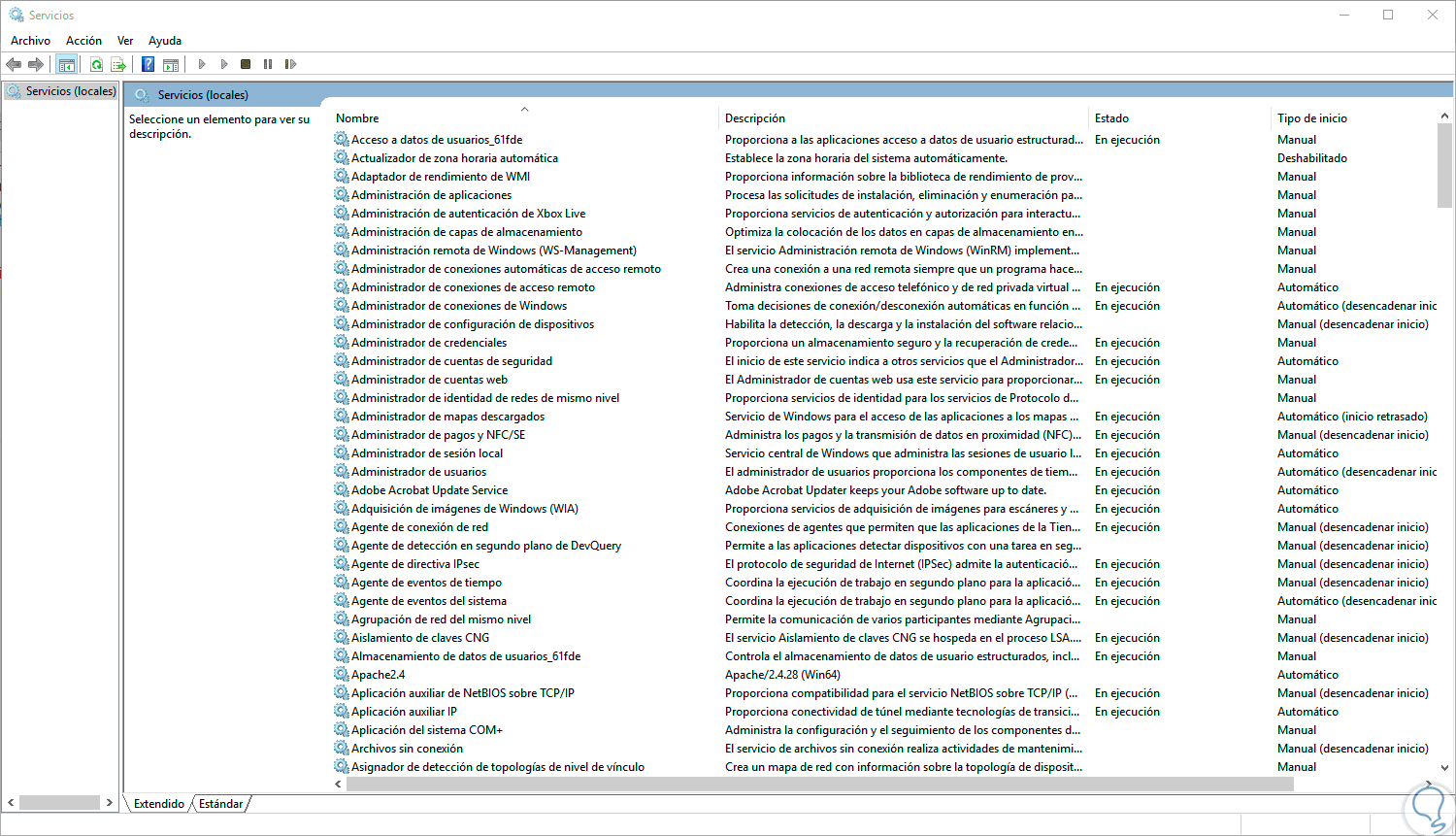Click the gear icon of Adobe Acrobat Update Service
The width and height of the screenshot is (1456, 836).
[342, 489]
